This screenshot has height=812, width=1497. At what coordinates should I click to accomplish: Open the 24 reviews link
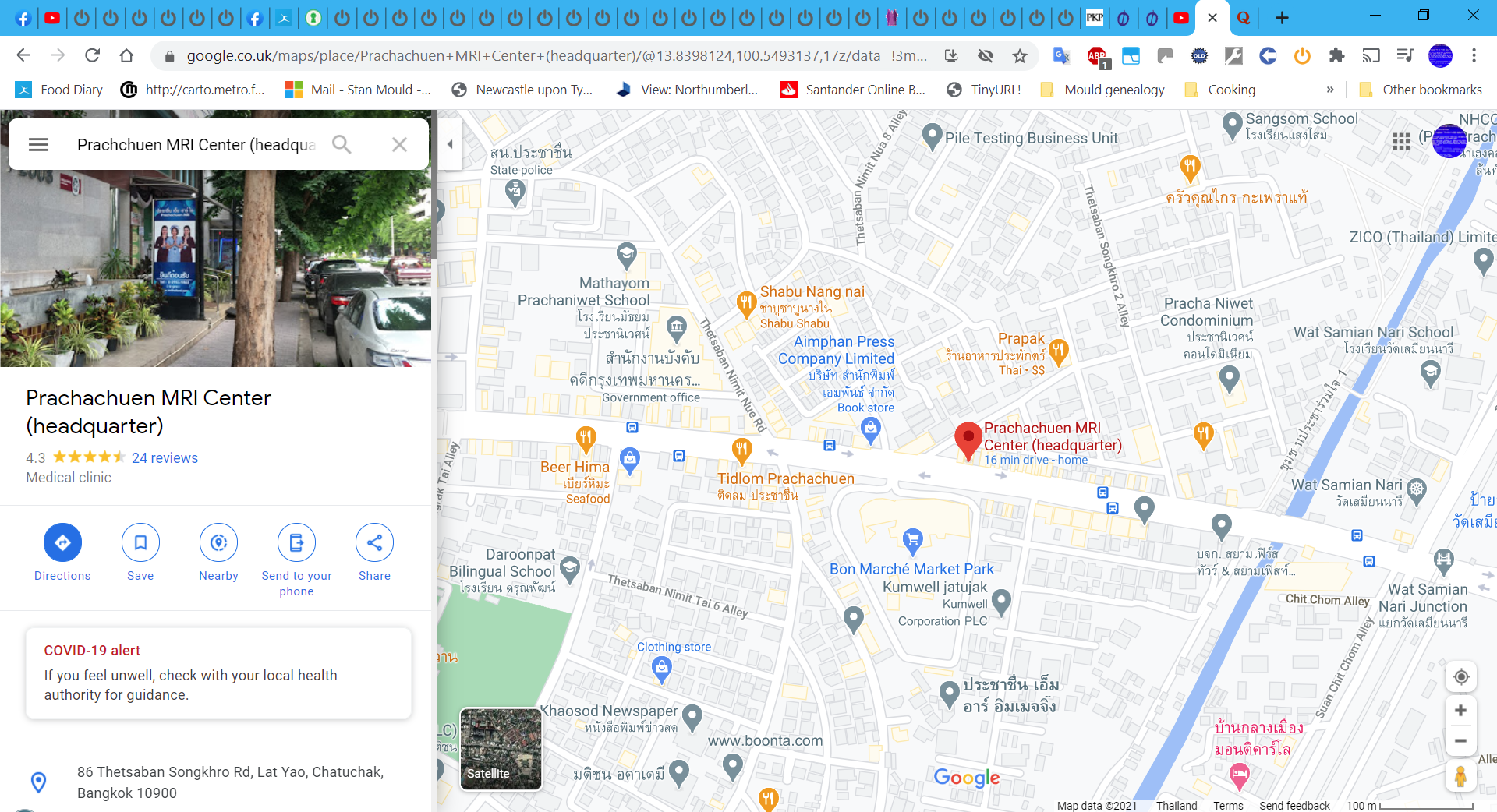tap(165, 458)
